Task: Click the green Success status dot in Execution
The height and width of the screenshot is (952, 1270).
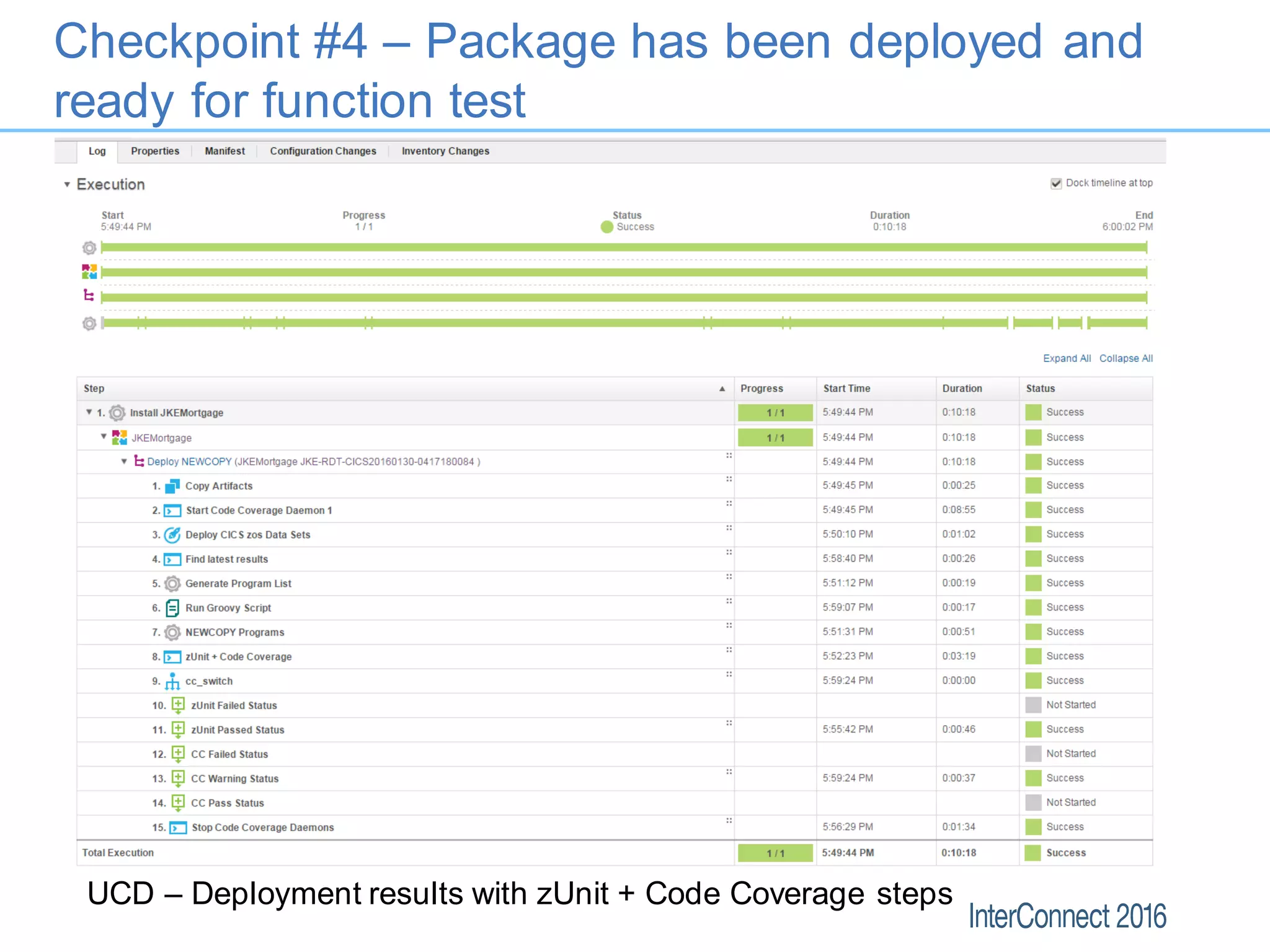Action: [607, 227]
